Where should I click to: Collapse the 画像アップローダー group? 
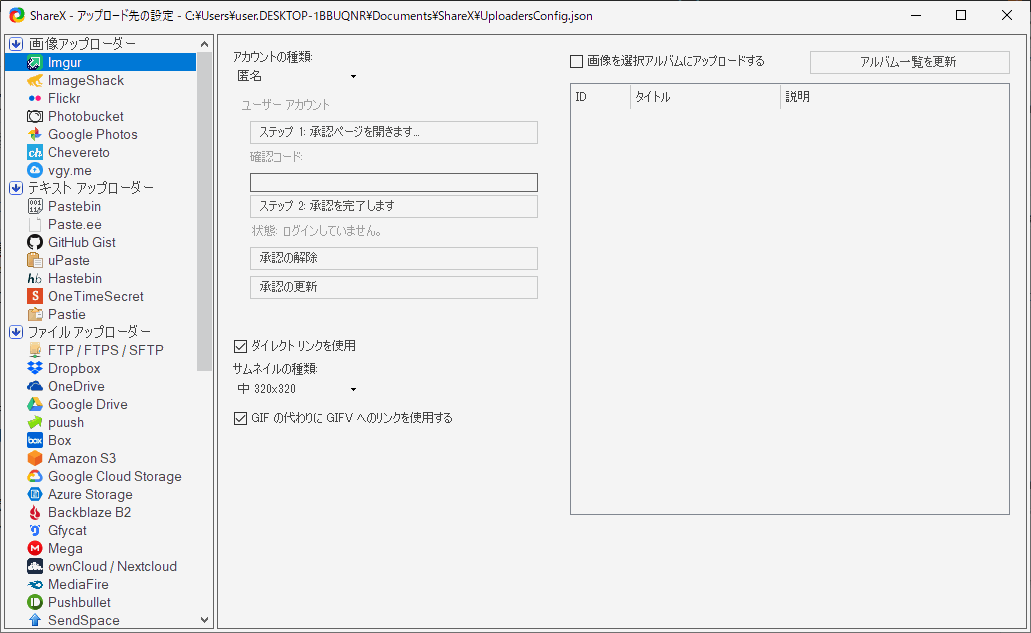[16, 44]
